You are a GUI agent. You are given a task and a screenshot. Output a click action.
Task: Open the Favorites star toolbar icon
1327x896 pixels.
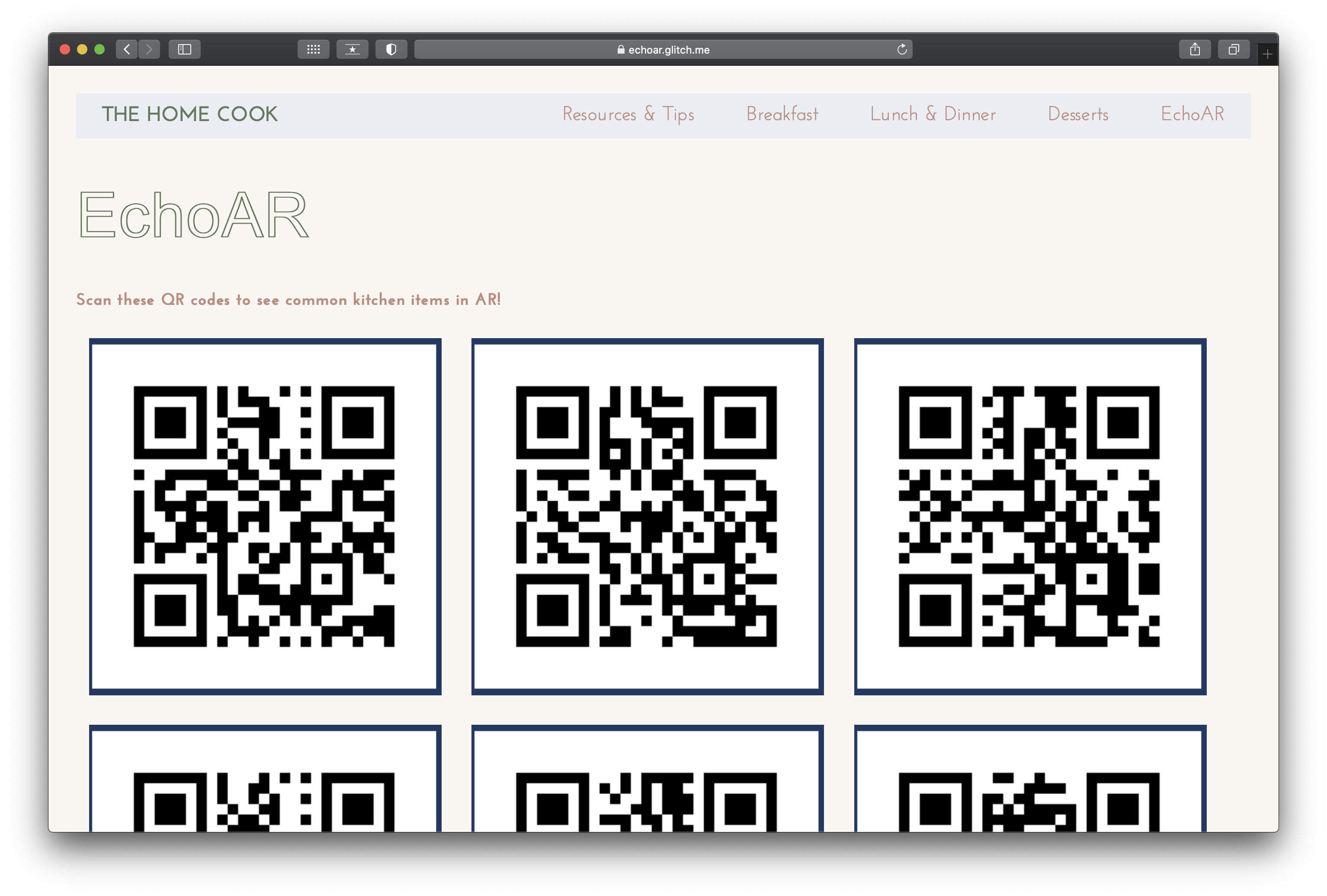353,50
